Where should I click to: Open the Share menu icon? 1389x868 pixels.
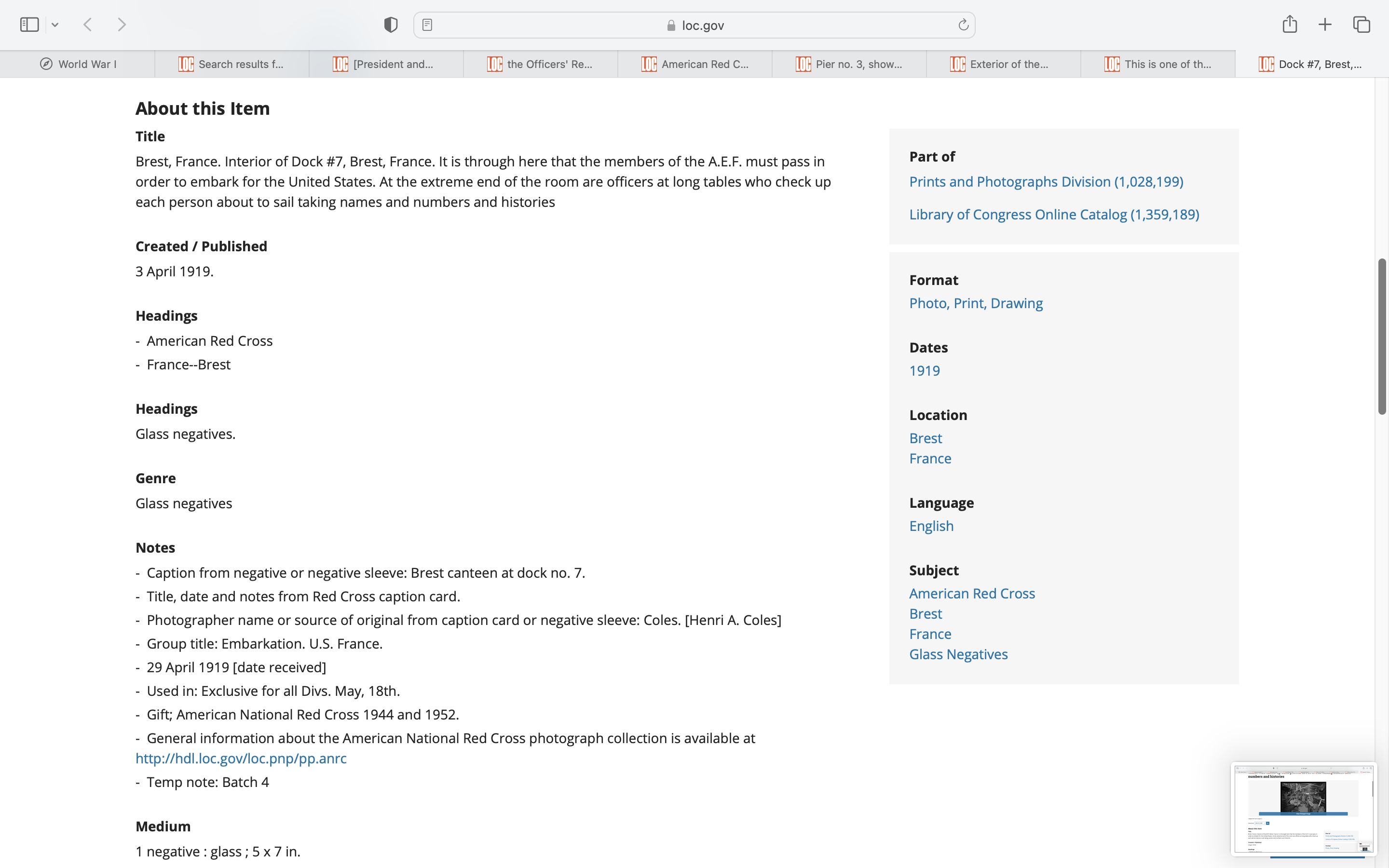coord(1290,24)
